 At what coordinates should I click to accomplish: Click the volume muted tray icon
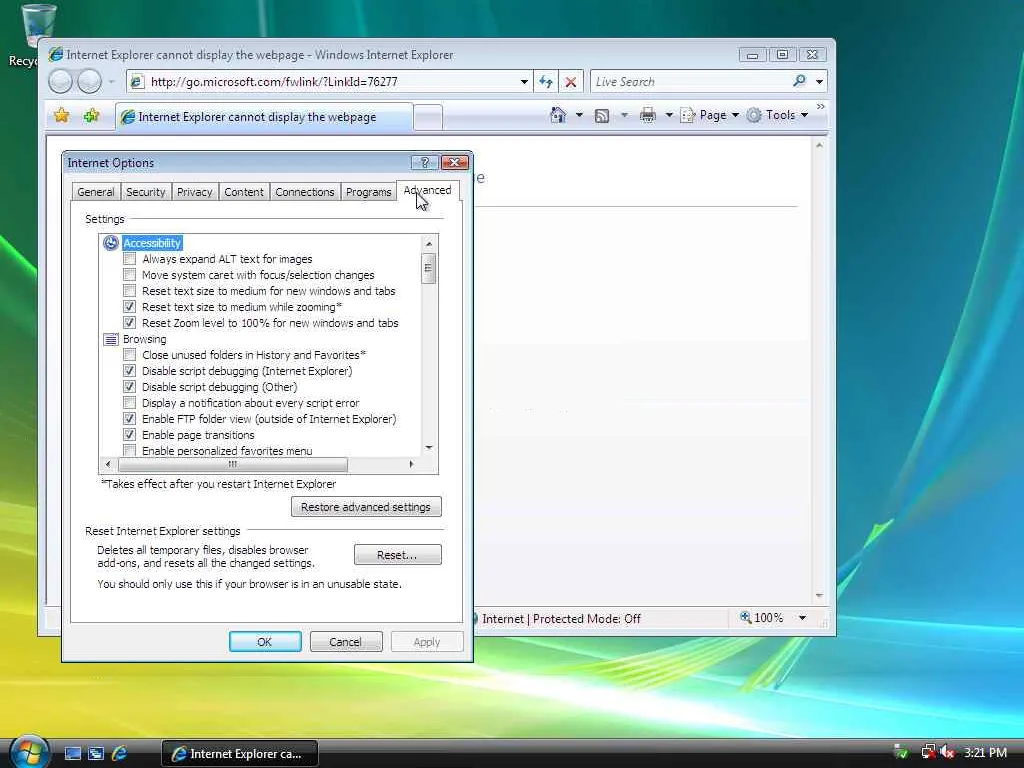click(x=947, y=752)
